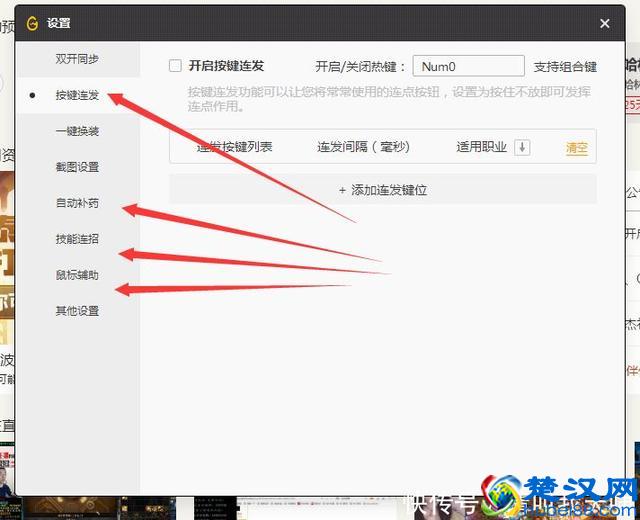Viewport: 640px width, 520px height.
Task: Enable the 开启按键连发 checkbox
Action: [x=176, y=66]
